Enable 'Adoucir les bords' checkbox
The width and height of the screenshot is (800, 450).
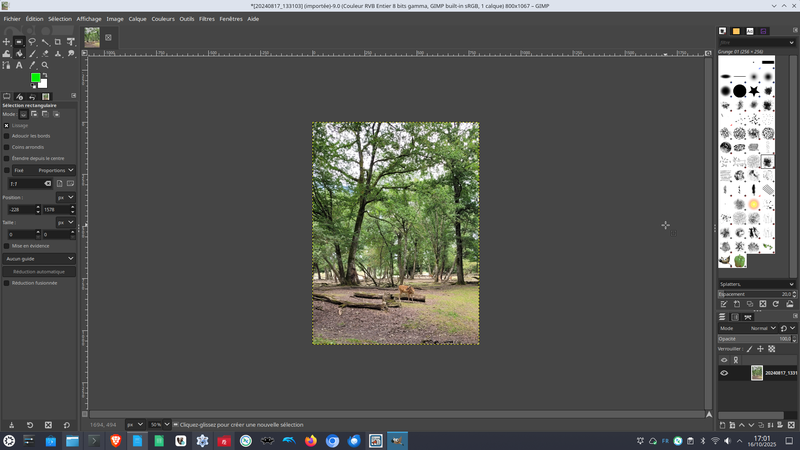6,136
